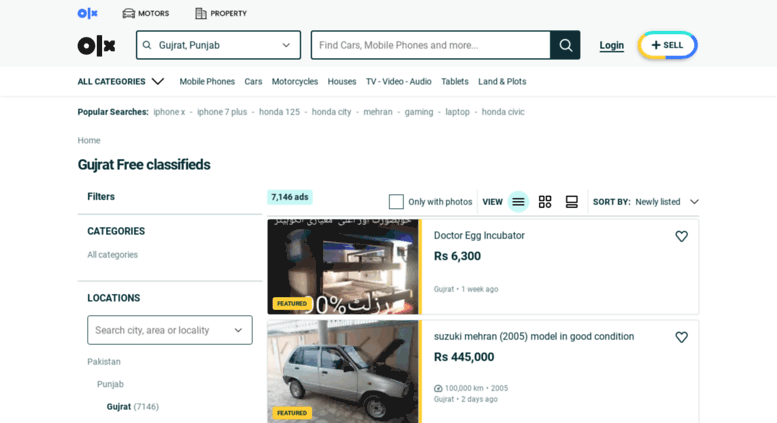
Task: Search popular term iphone 7 plus
Action: pyautogui.click(x=222, y=112)
